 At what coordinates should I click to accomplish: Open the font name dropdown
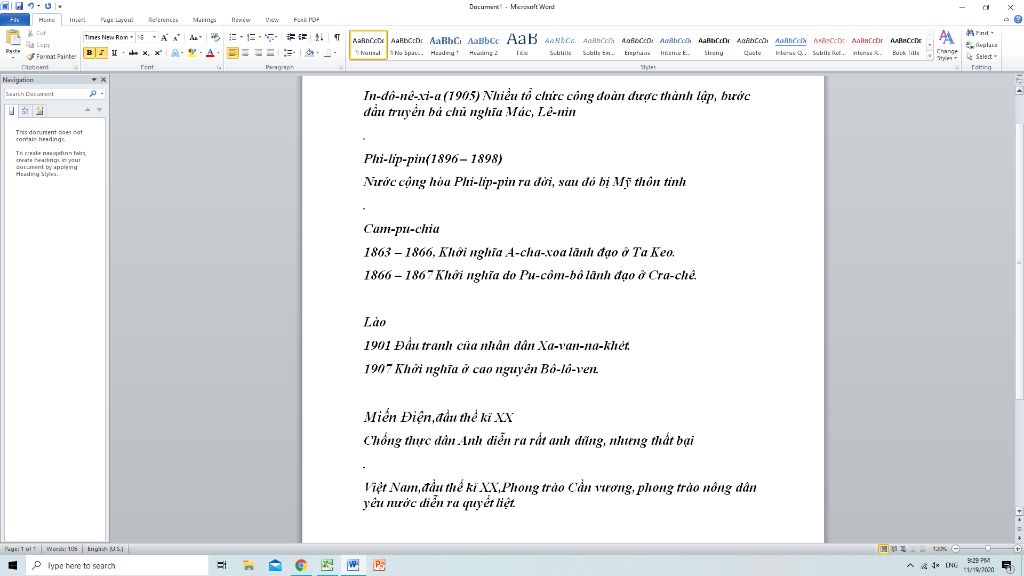tap(131, 38)
